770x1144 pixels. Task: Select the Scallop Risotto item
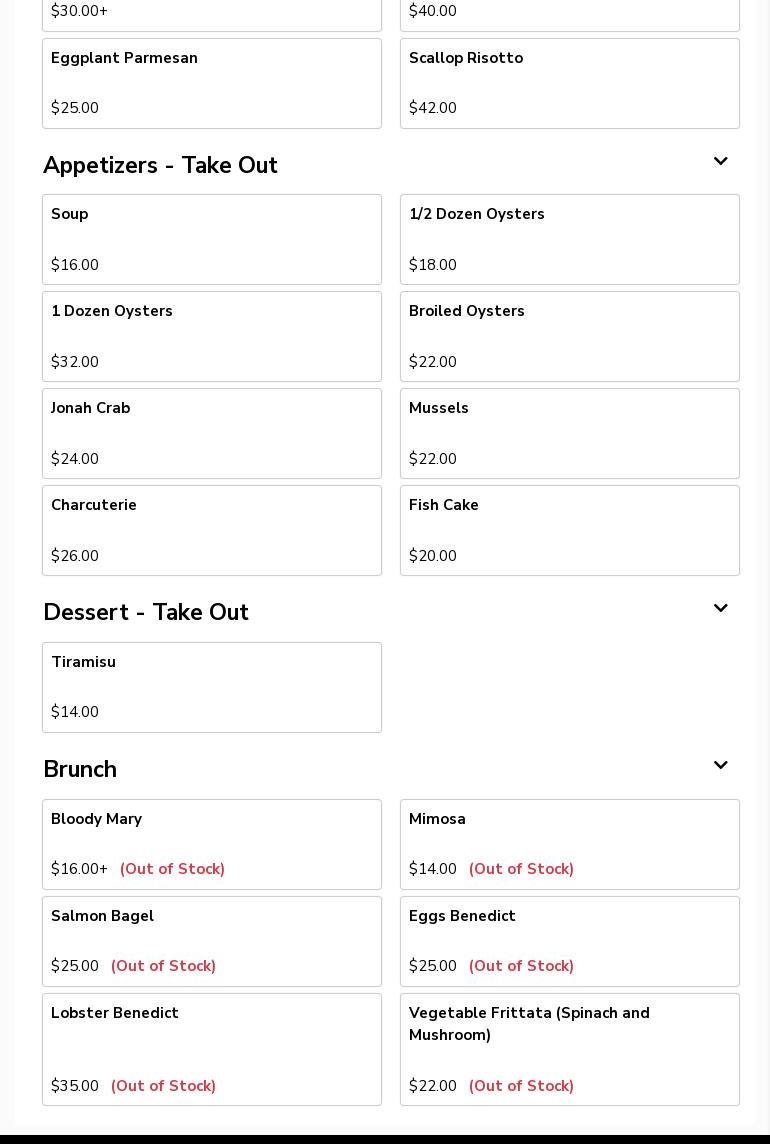[570, 84]
